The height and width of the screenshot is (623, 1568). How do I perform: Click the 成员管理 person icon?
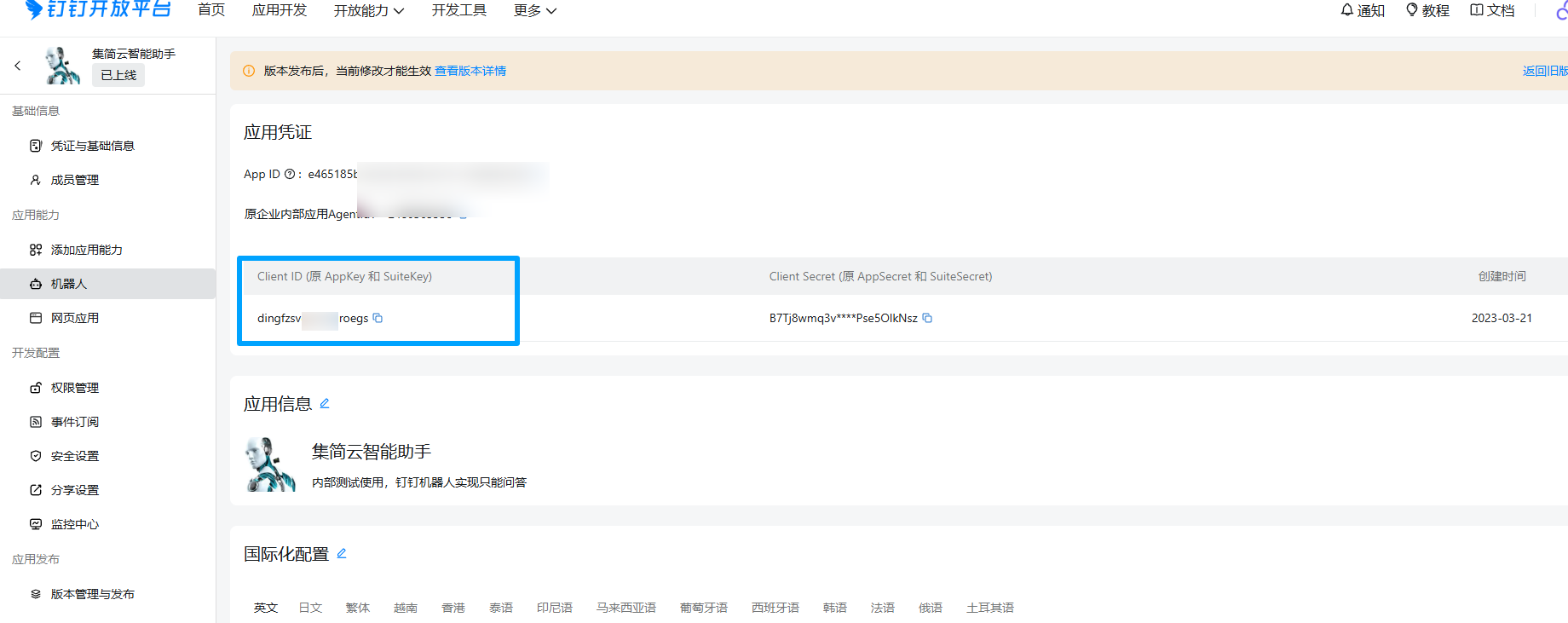[x=36, y=180]
